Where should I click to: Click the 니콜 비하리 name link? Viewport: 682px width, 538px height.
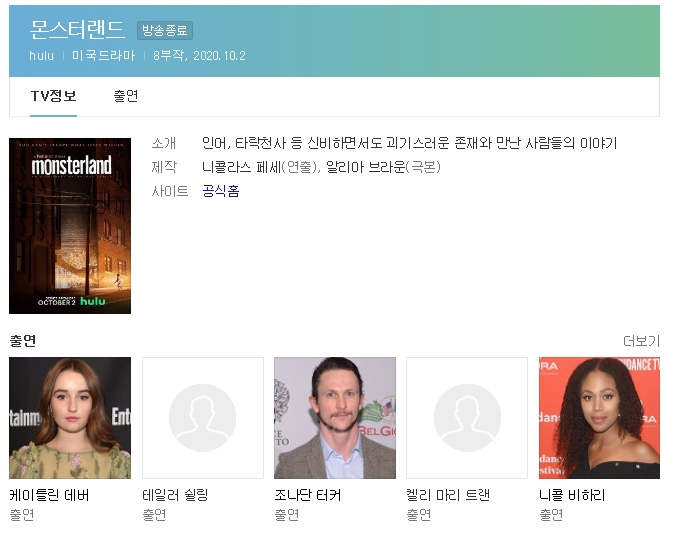tap(572, 495)
